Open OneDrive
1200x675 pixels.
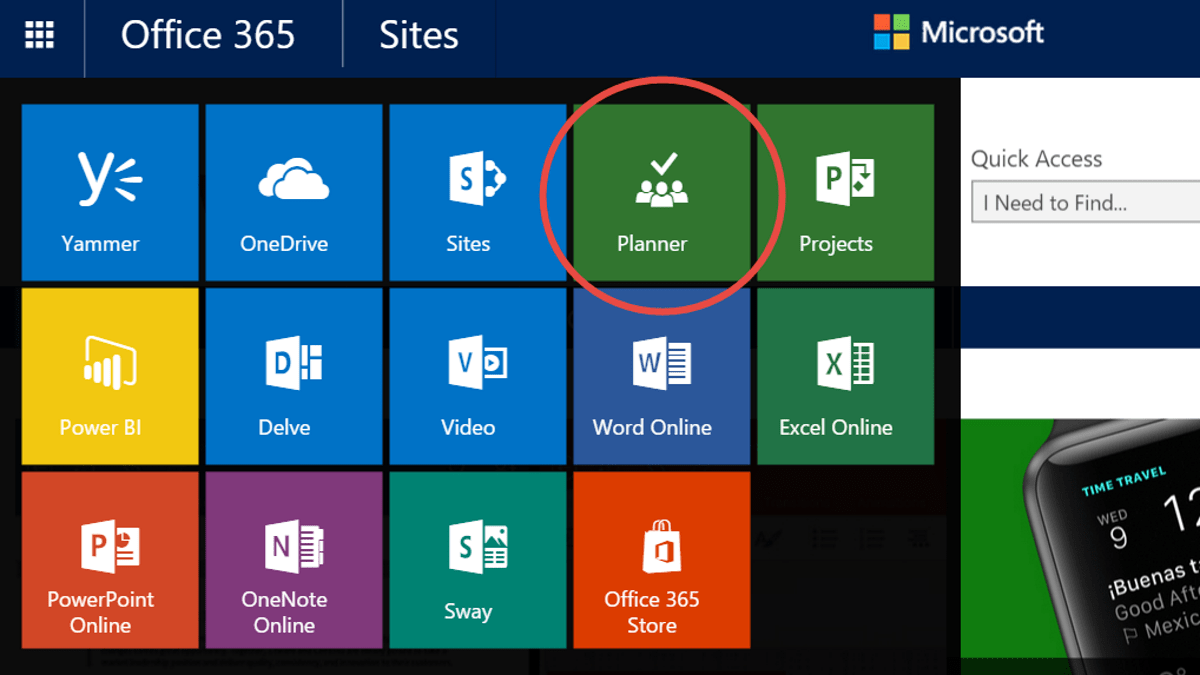[x=293, y=192]
